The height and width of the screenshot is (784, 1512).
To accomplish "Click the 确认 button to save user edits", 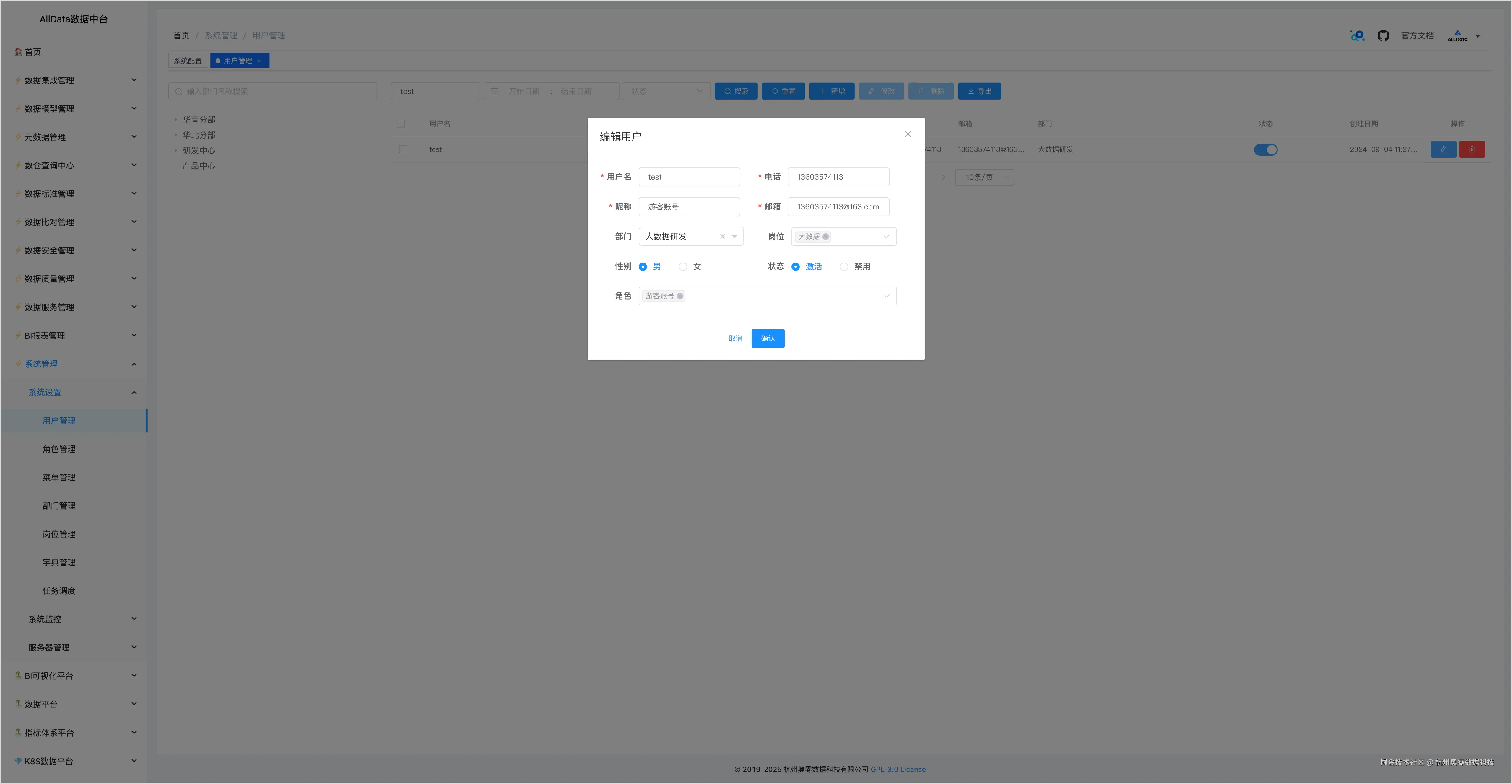I will [x=768, y=338].
